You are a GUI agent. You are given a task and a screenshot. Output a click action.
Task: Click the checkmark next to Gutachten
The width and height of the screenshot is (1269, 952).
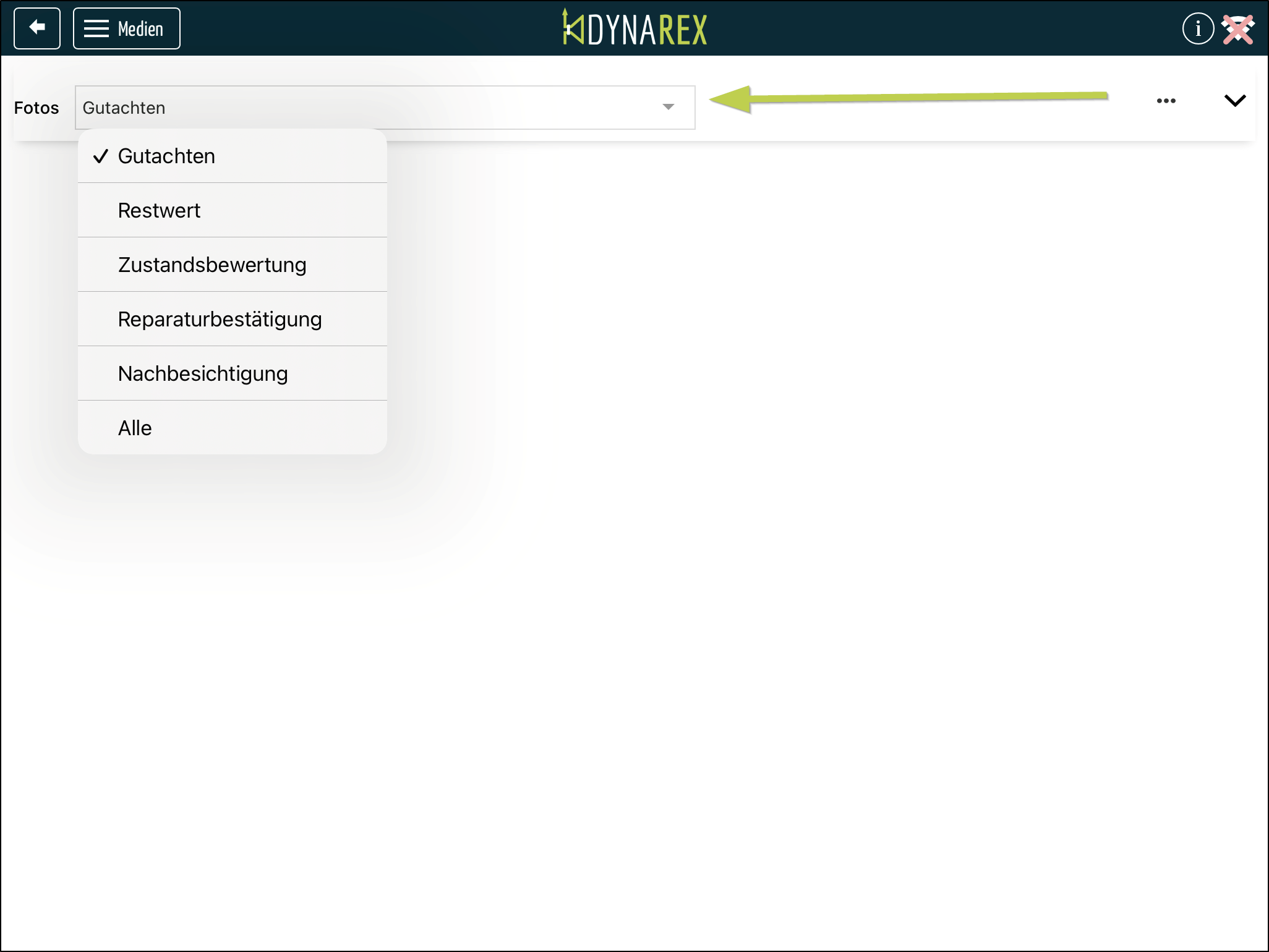[x=101, y=156]
